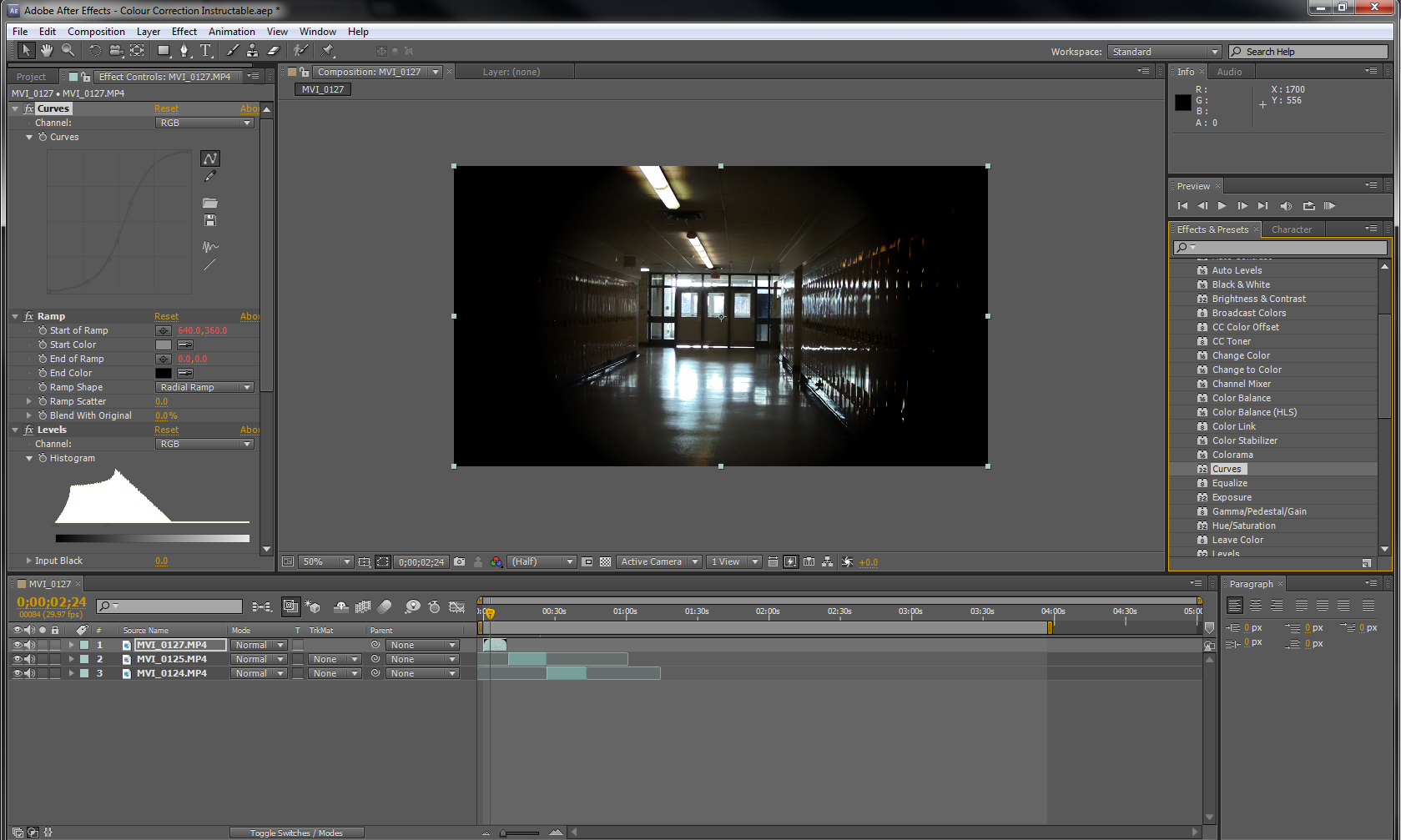Open Active Camera view dropdown
1401x840 pixels.
point(659,562)
